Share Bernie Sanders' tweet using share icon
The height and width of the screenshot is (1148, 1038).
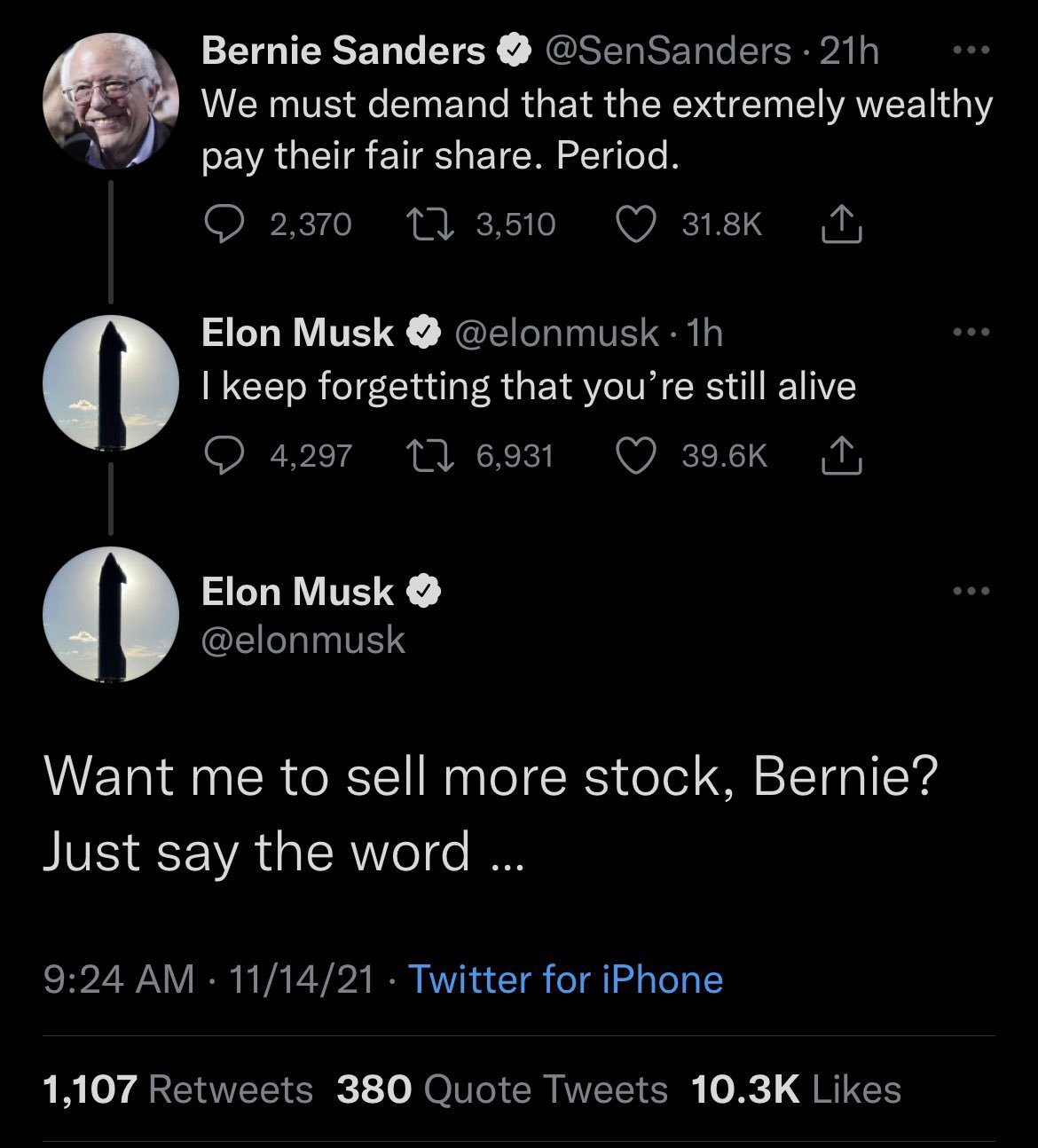point(840,225)
